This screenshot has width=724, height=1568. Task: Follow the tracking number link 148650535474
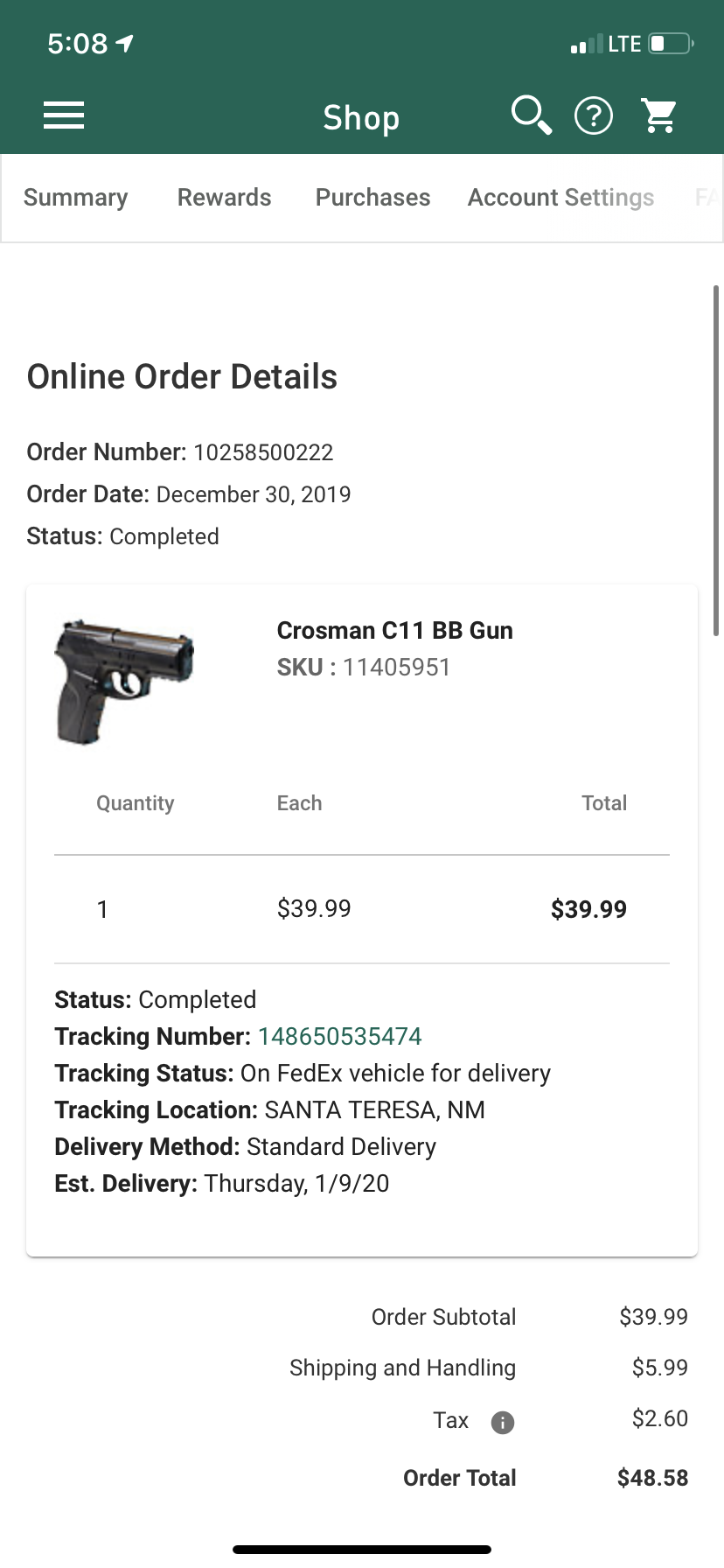click(340, 1036)
